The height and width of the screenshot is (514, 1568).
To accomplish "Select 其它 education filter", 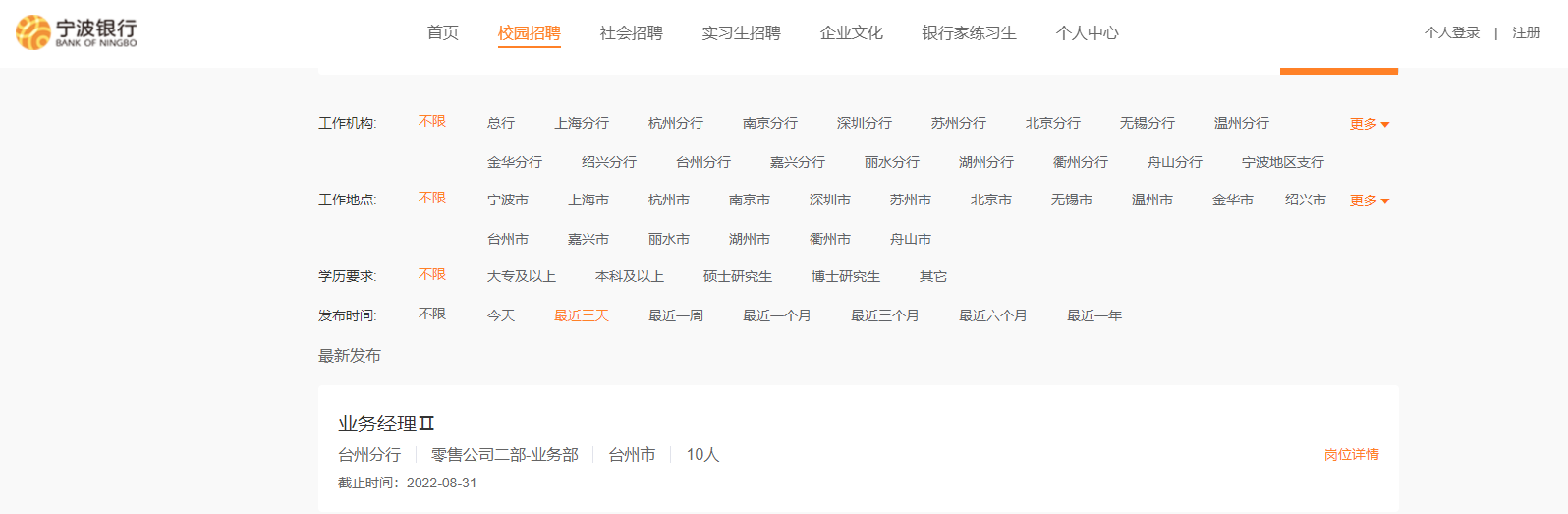I will coord(933,276).
